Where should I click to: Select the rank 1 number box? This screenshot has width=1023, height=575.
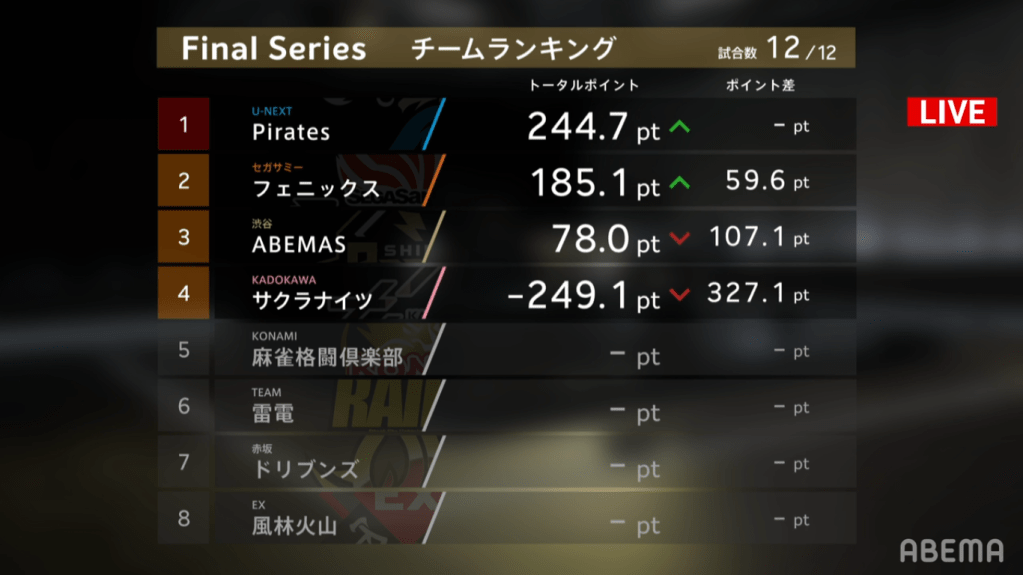point(183,125)
